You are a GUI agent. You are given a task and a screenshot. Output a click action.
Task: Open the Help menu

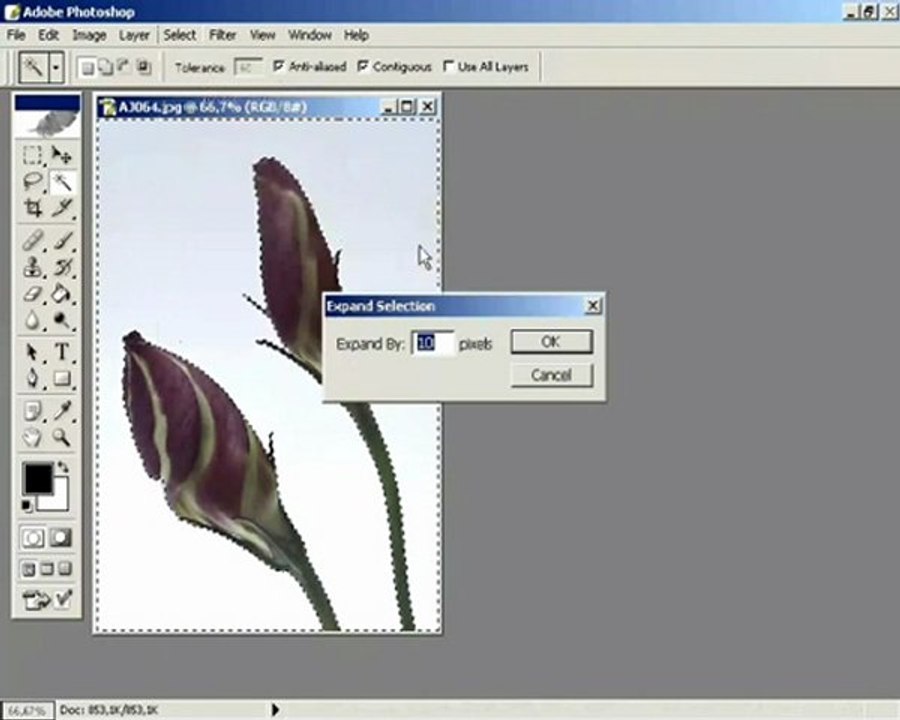point(356,35)
